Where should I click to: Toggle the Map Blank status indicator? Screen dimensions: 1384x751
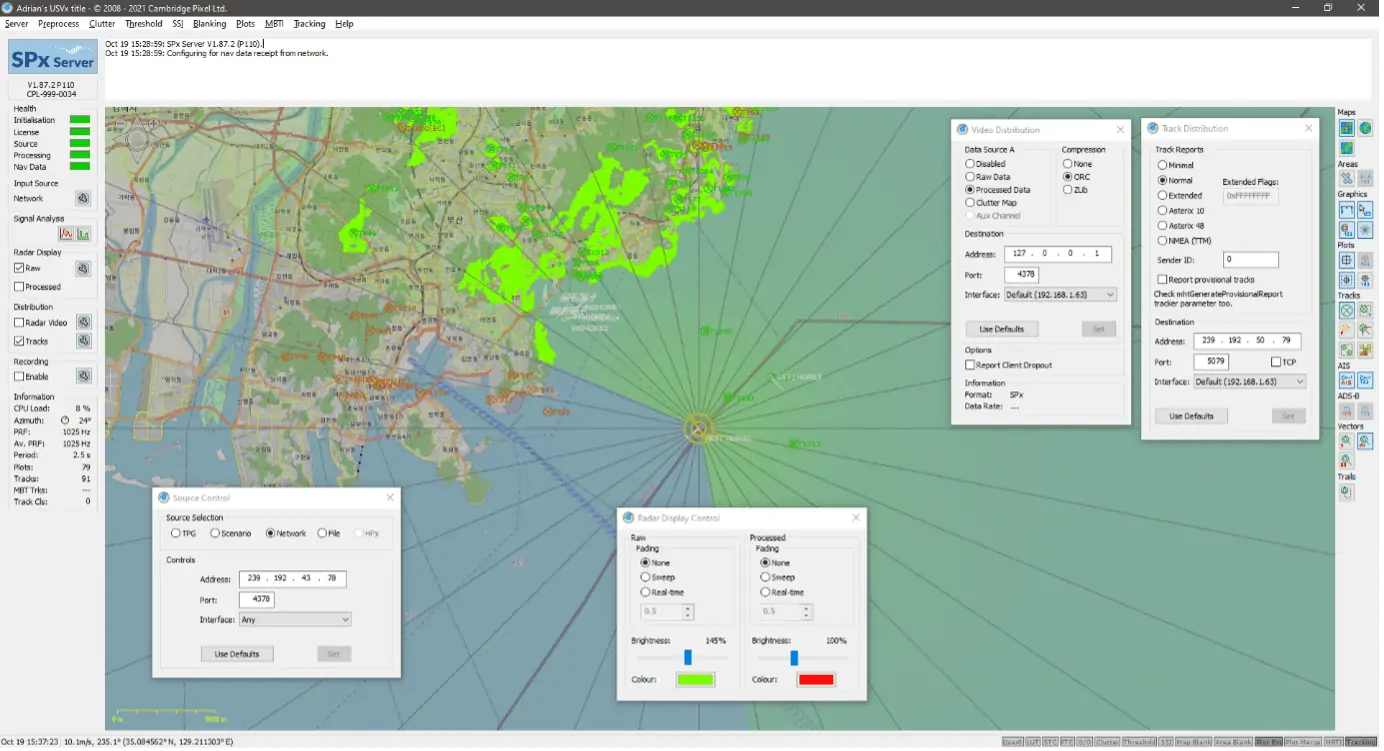1196,743
